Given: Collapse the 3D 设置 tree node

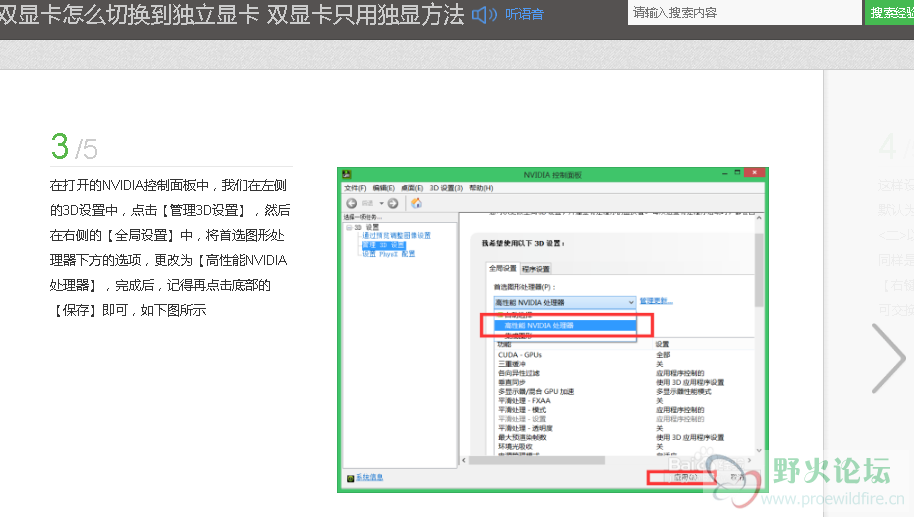Looking at the screenshot, I should pos(349,227).
